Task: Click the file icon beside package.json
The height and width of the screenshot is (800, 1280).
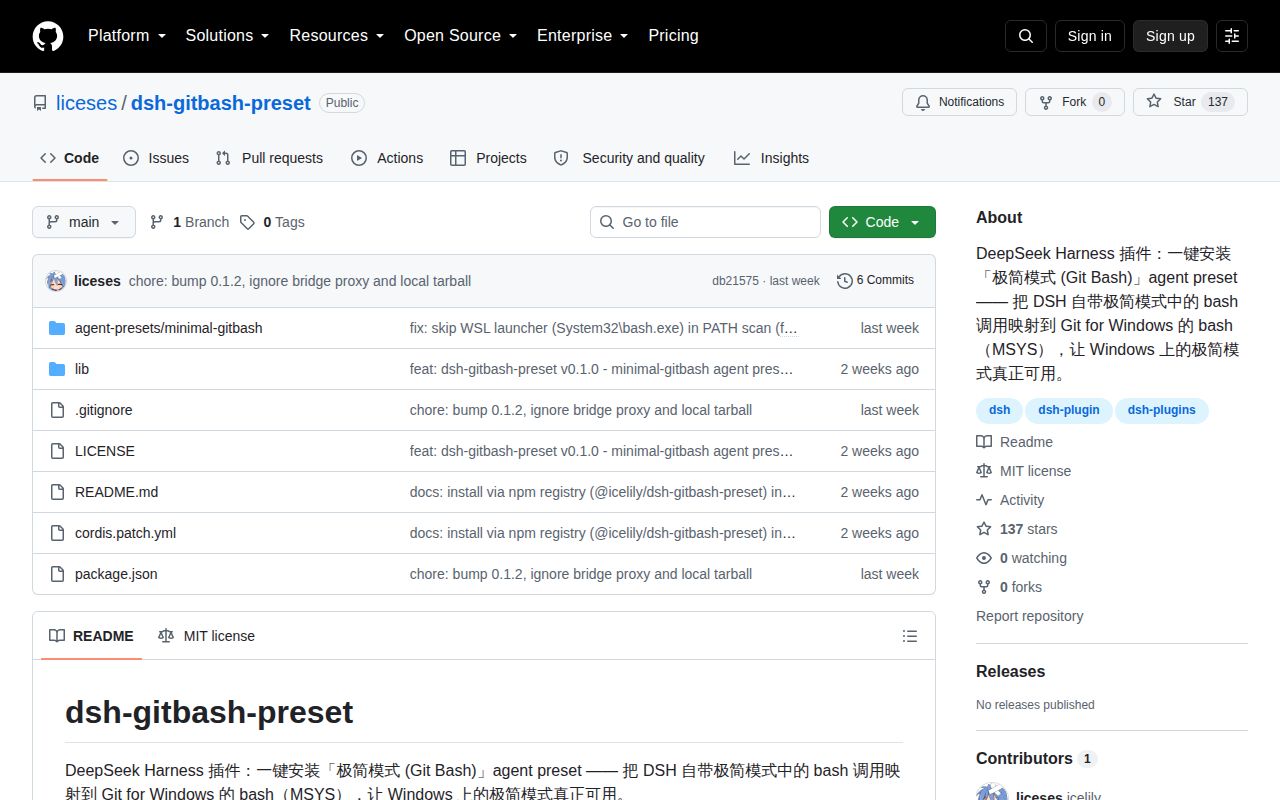Action: [x=57, y=574]
